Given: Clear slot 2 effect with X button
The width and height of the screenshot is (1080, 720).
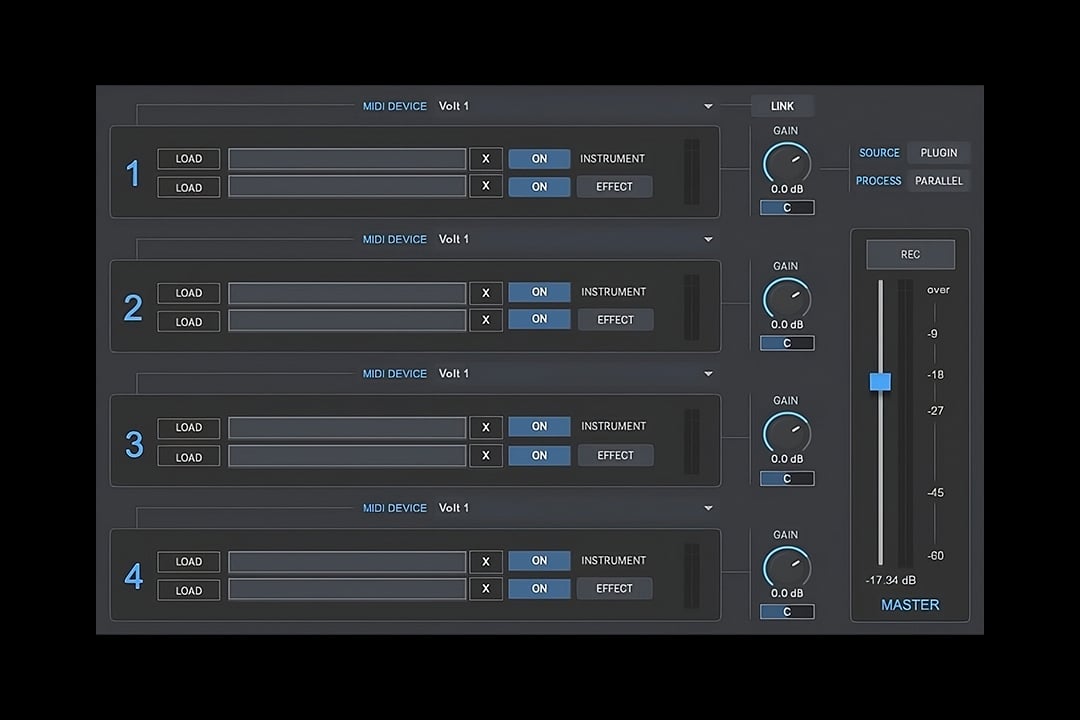Looking at the screenshot, I should click(x=486, y=320).
